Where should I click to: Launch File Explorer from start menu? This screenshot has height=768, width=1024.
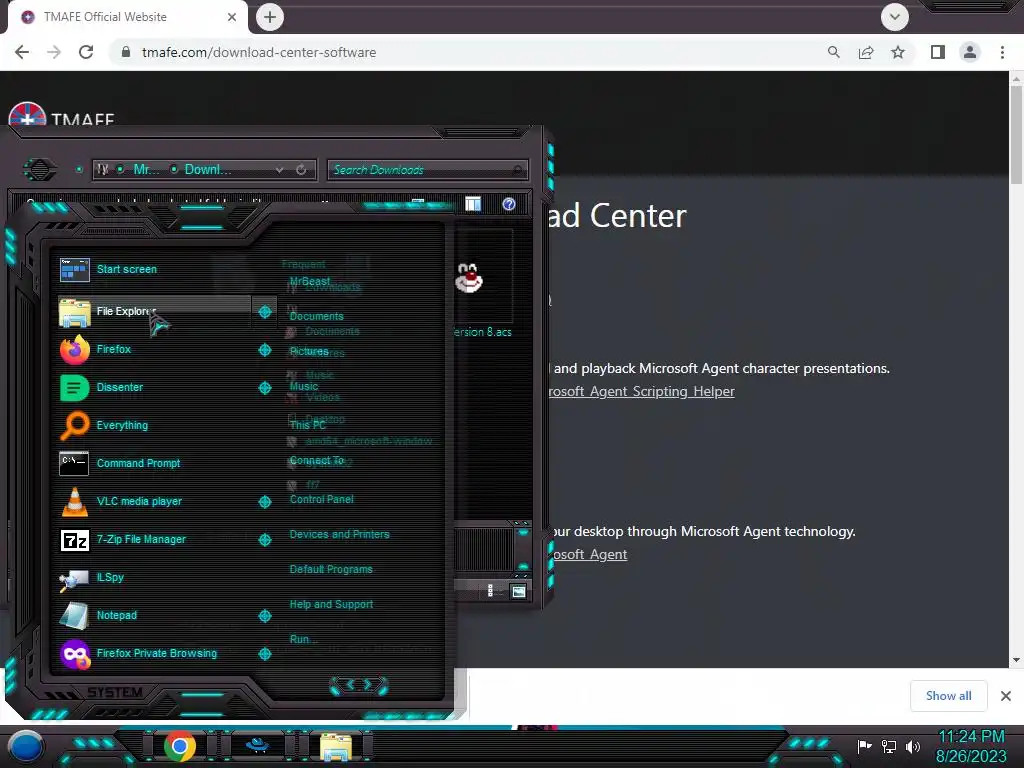[155, 312]
